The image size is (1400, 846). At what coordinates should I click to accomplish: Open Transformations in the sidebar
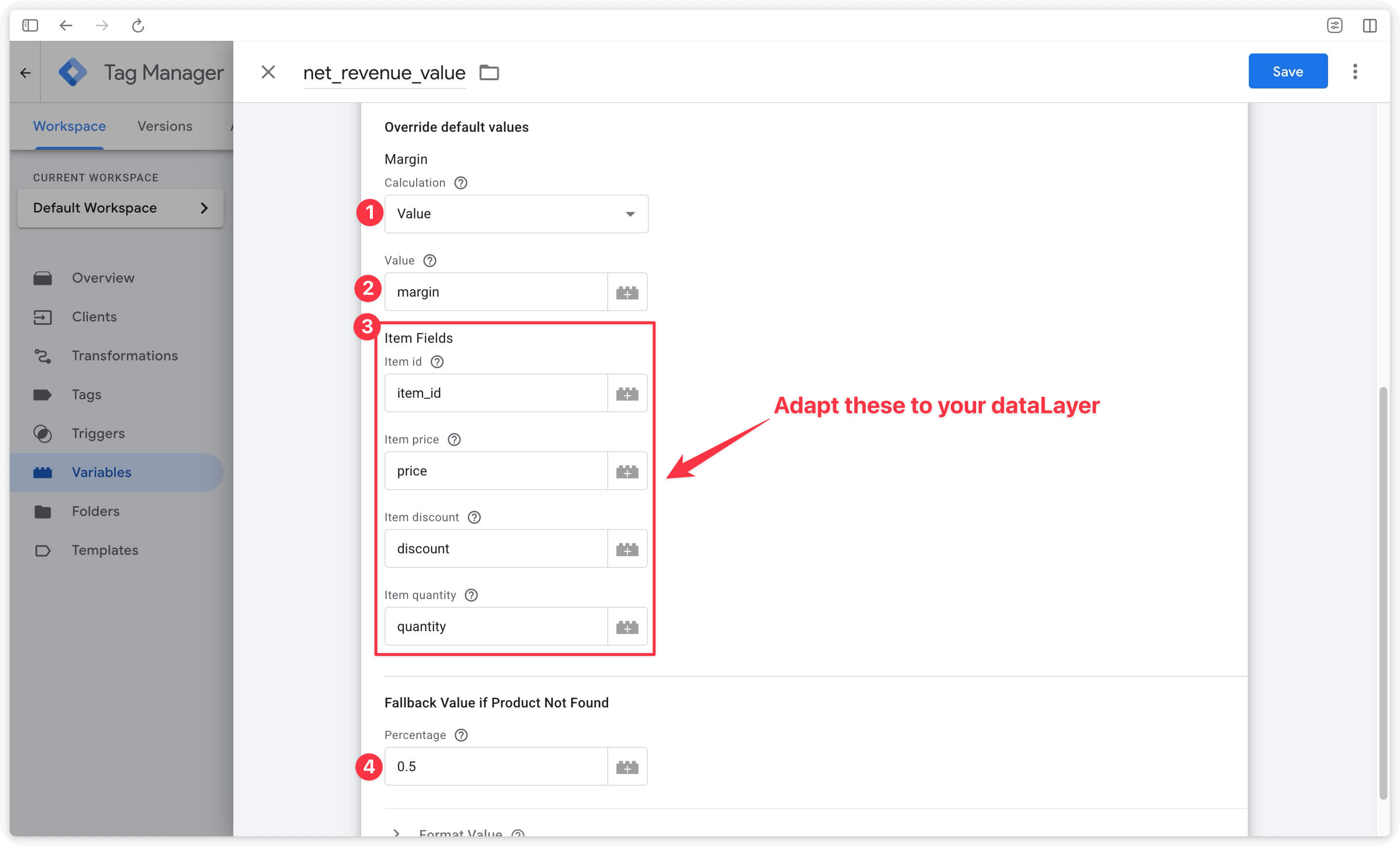(117, 356)
